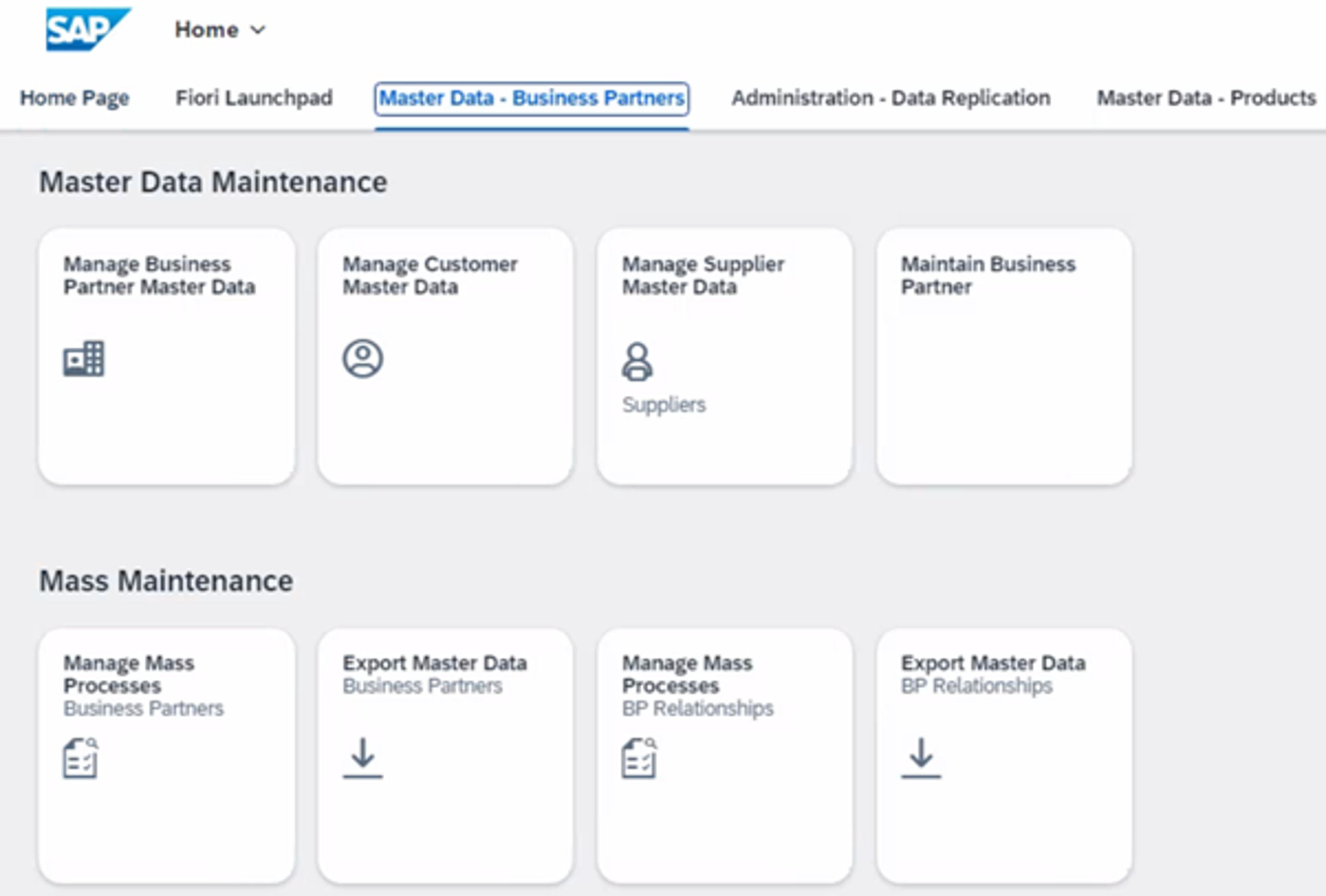Viewport: 1326px width, 896px height.
Task: Open the Fiori Launchpad tab
Action: (x=254, y=98)
